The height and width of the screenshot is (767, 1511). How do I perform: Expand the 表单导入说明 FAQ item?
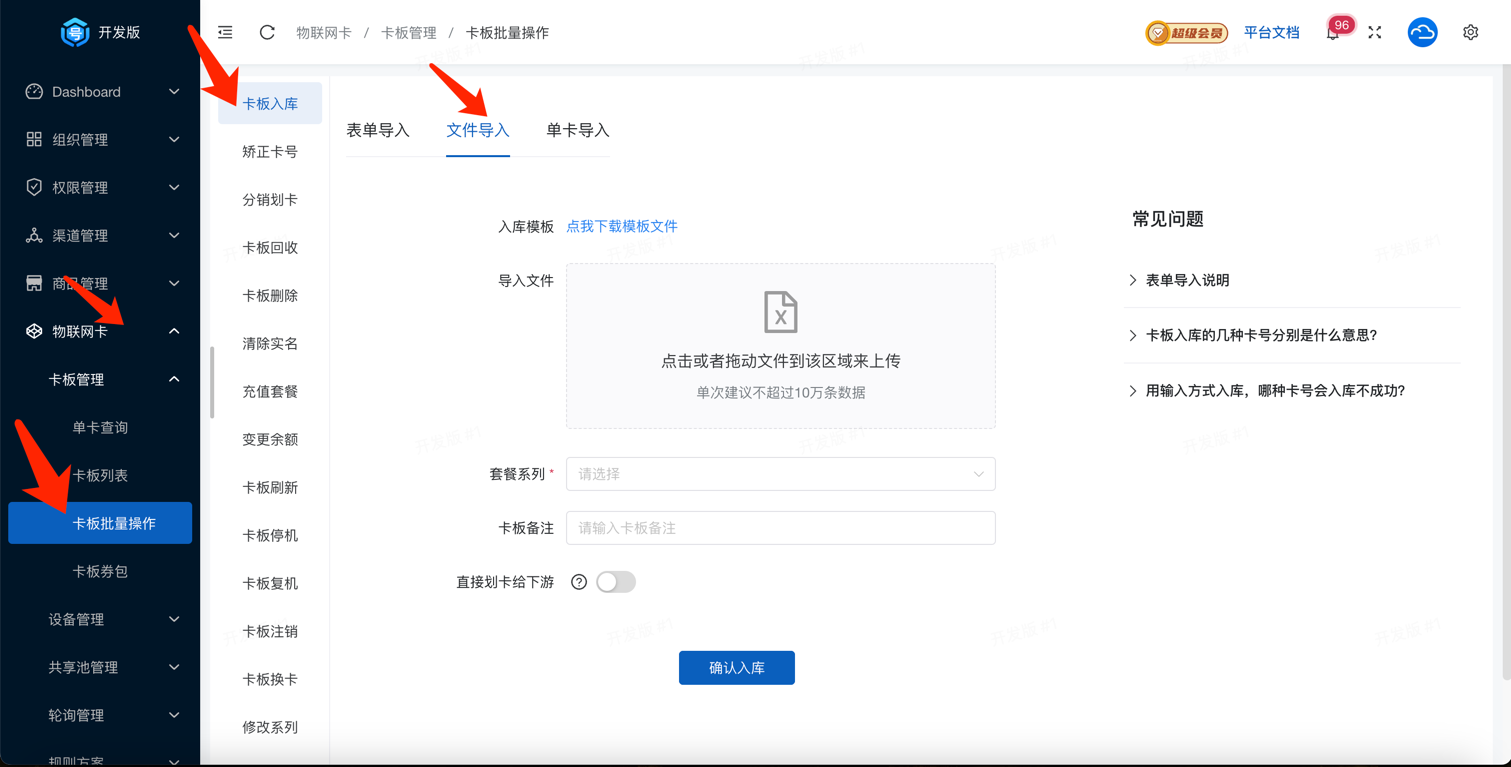pyautogui.click(x=1187, y=280)
